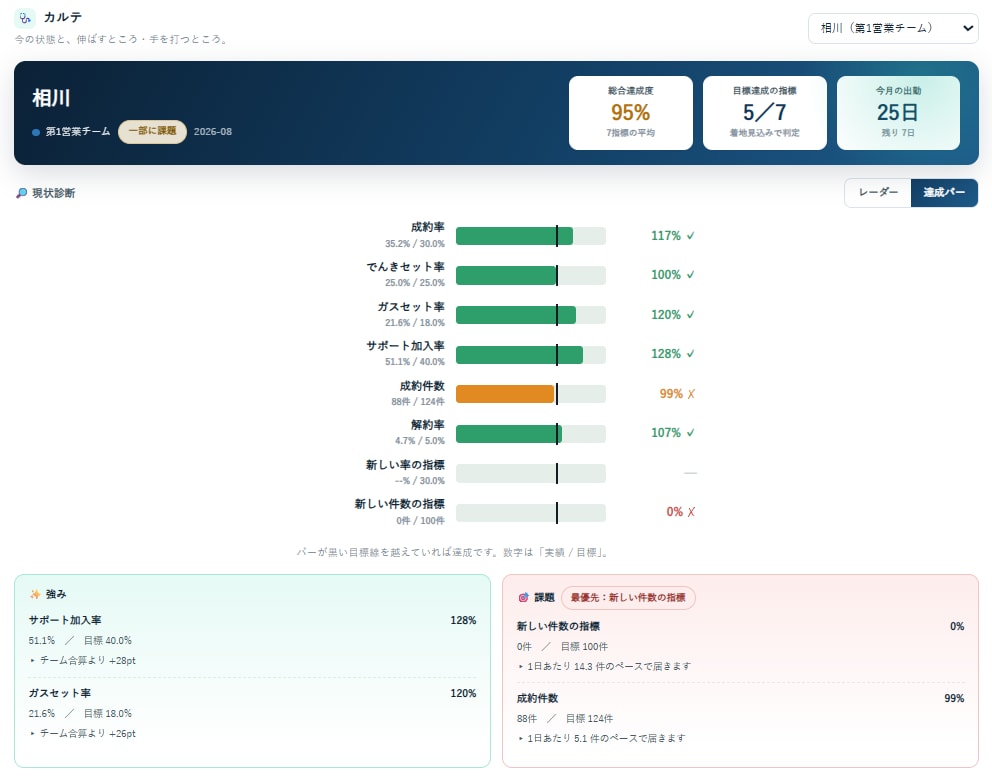Click the empty 新しい率の指標 bar
This screenshot has width=992, height=781.
pyautogui.click(x=530, y=473)
